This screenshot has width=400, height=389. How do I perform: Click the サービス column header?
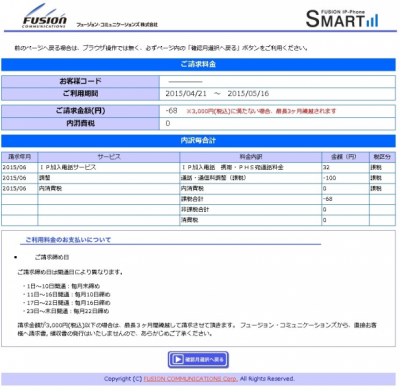109,157
